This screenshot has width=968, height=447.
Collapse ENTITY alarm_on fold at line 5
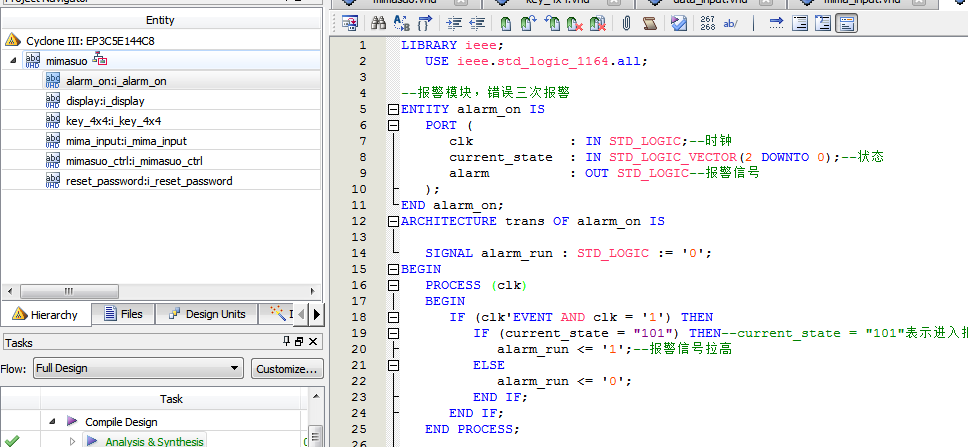393,109
